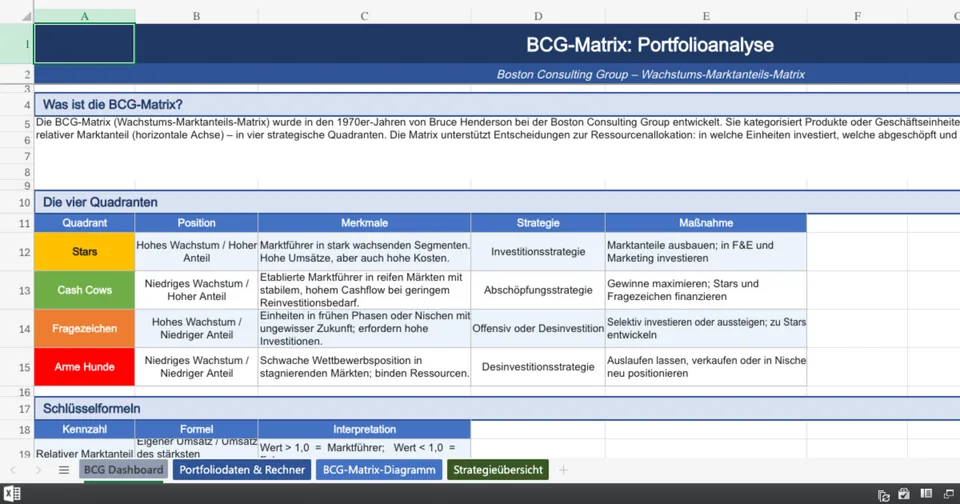Click the subtitle 'Boston Consulting Group – Wachstums-Marktanteils-Matrix'
The image size is (960, 504).
tap(650, 75)
